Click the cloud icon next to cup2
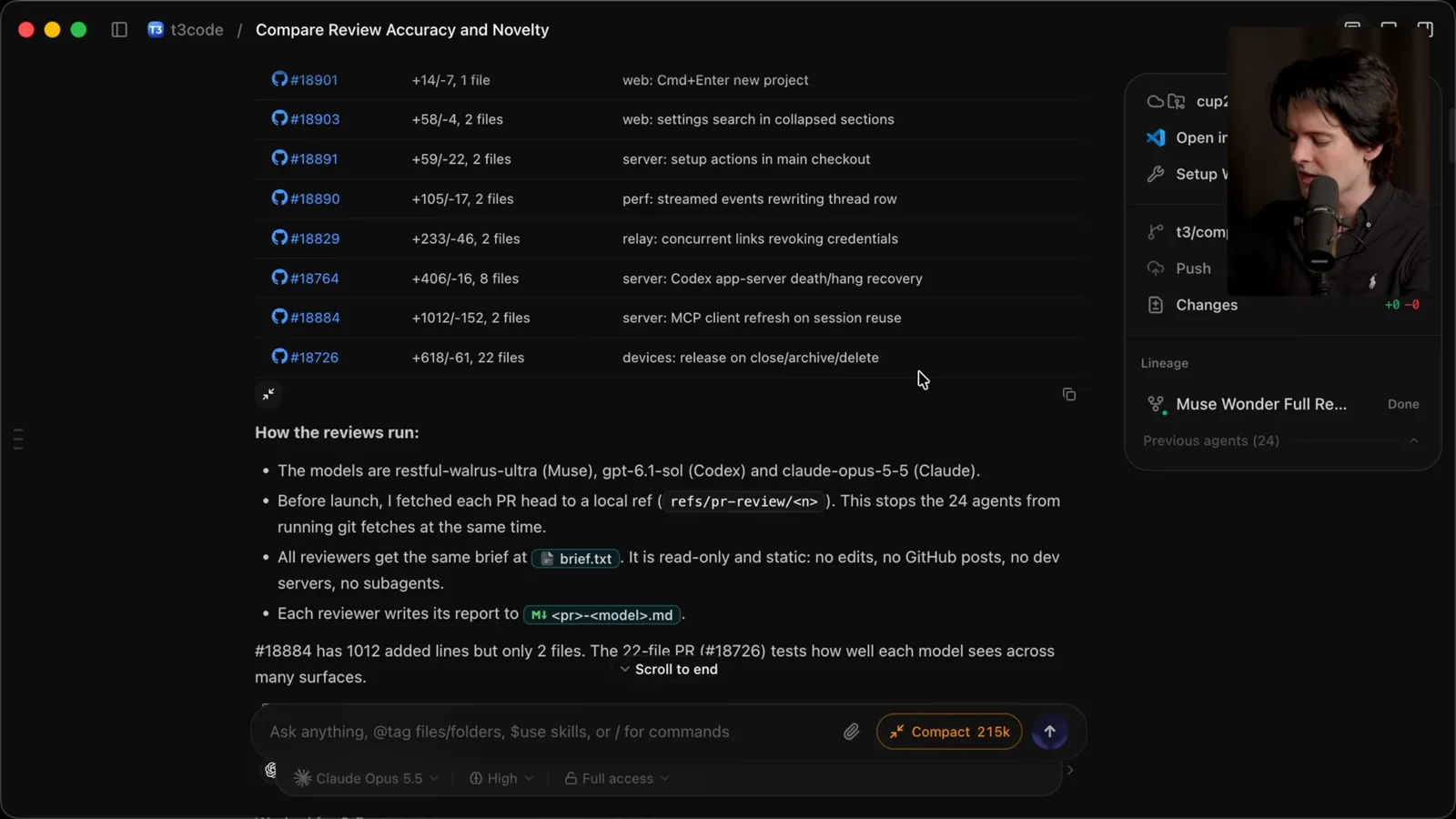 point(1155,101)
